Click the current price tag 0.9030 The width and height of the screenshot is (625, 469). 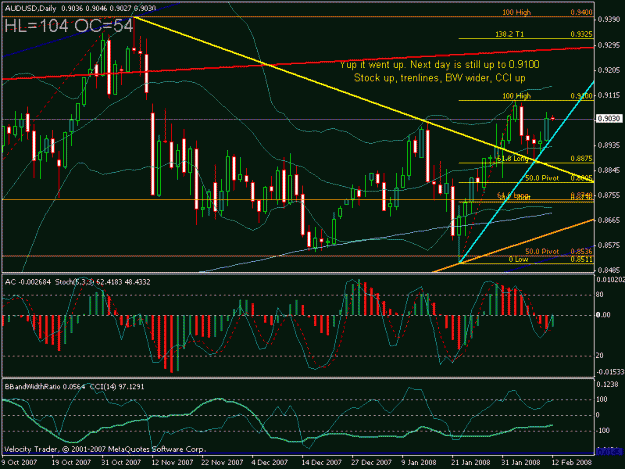(609, 119)
